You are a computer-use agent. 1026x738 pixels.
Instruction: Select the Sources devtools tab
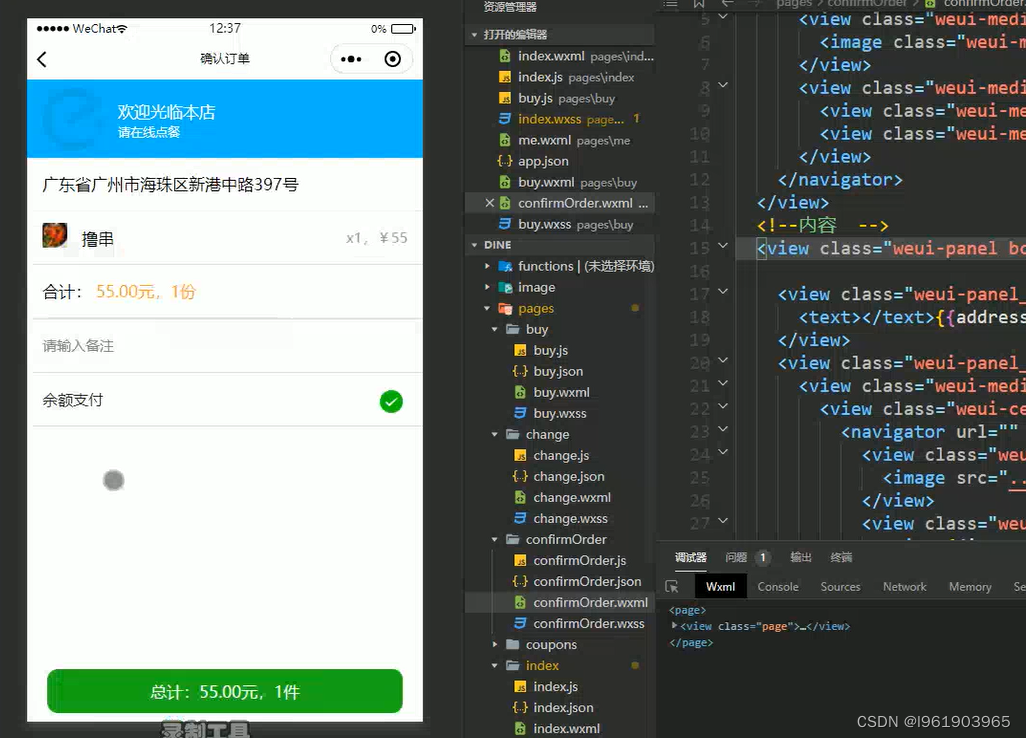[x=840, y=587]
